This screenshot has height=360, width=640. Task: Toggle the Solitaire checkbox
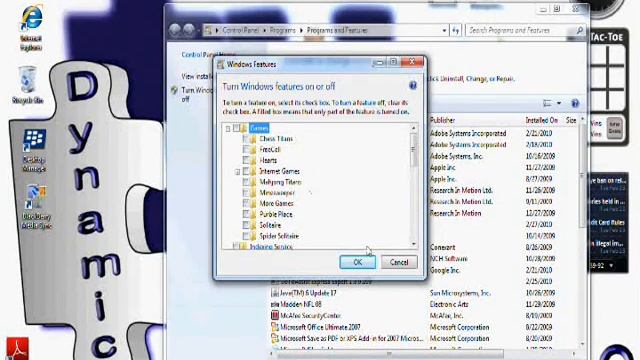click(x=246, y=225)
